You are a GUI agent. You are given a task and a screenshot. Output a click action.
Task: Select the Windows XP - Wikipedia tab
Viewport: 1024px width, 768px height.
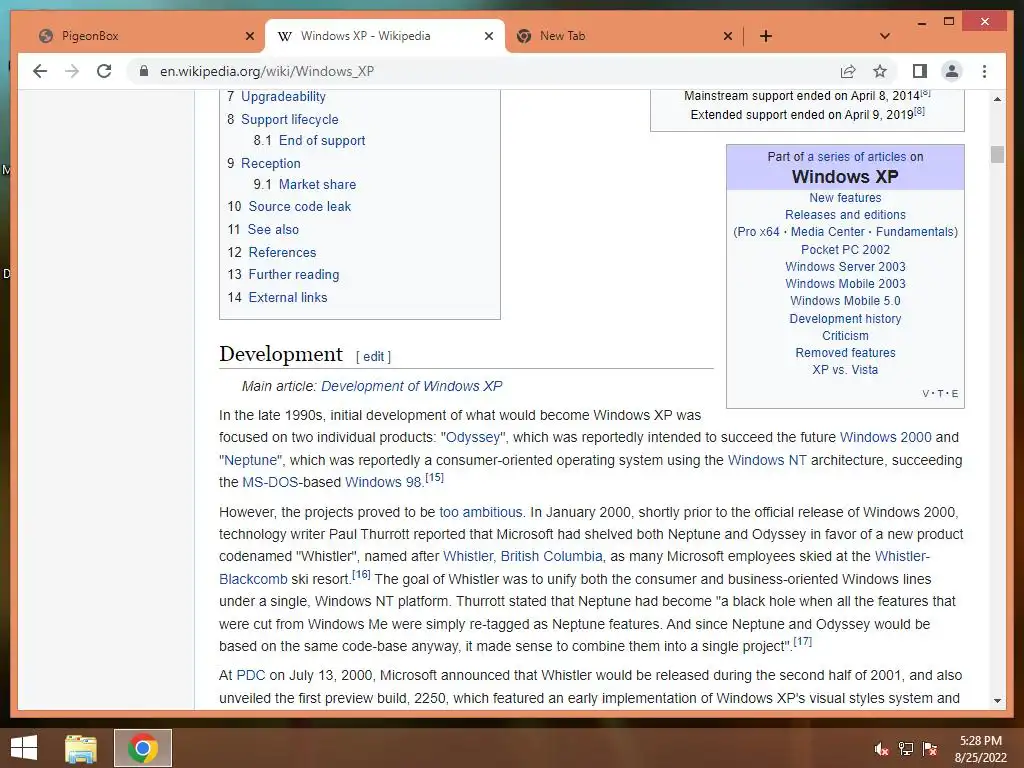coord(385,36)
